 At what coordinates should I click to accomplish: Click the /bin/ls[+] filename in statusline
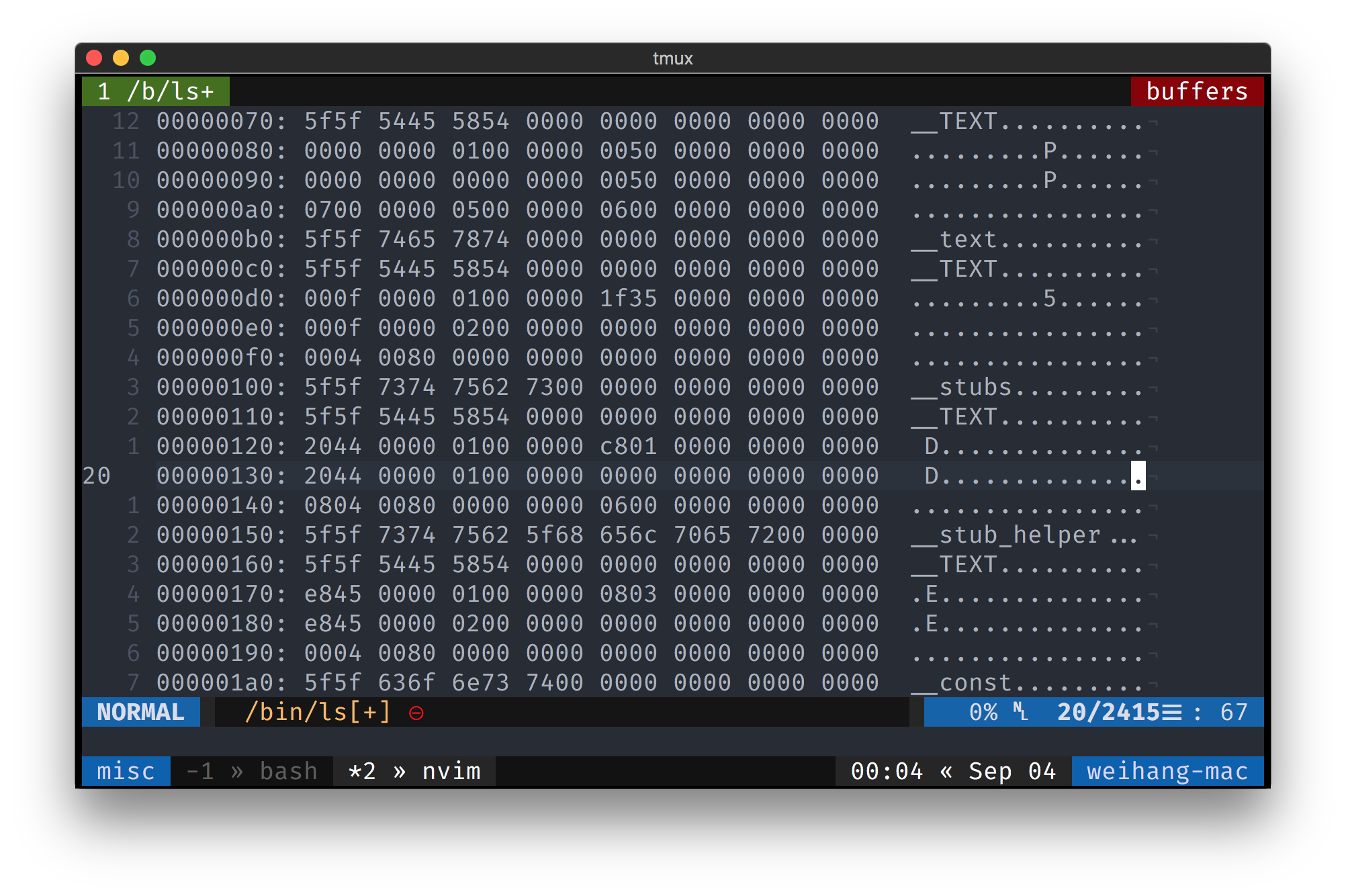click(318, 712)
